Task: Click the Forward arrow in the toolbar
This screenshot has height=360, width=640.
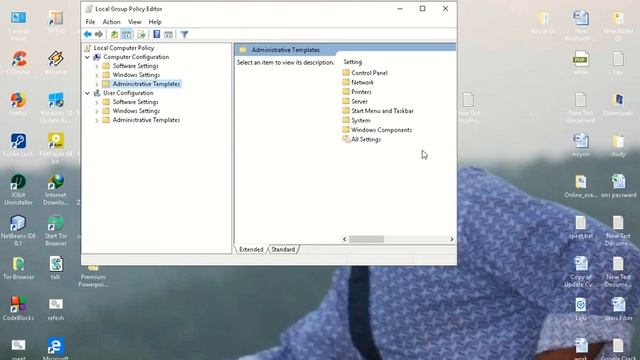Action: 99,34
